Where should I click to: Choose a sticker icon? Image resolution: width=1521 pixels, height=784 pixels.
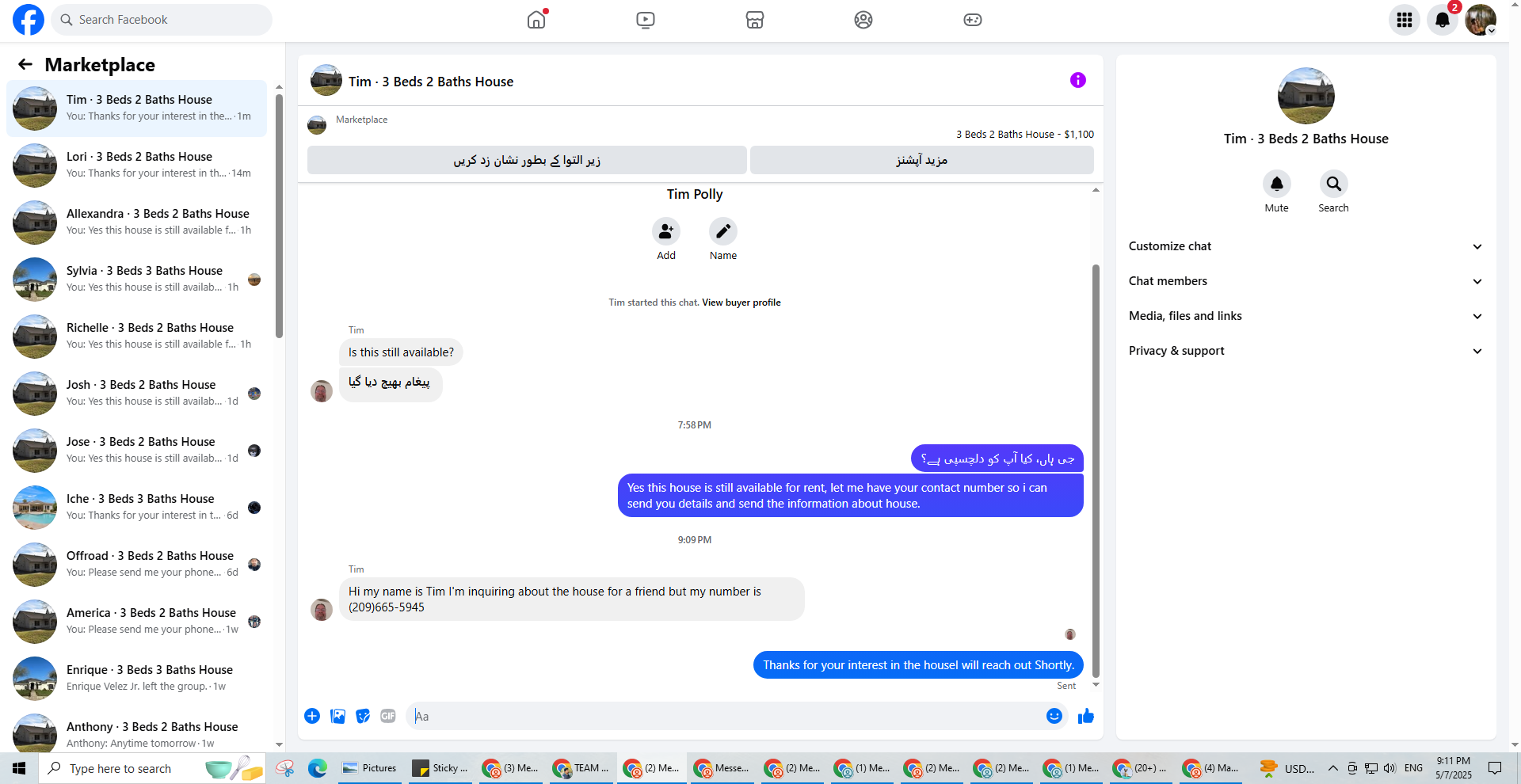click(363, 716)
